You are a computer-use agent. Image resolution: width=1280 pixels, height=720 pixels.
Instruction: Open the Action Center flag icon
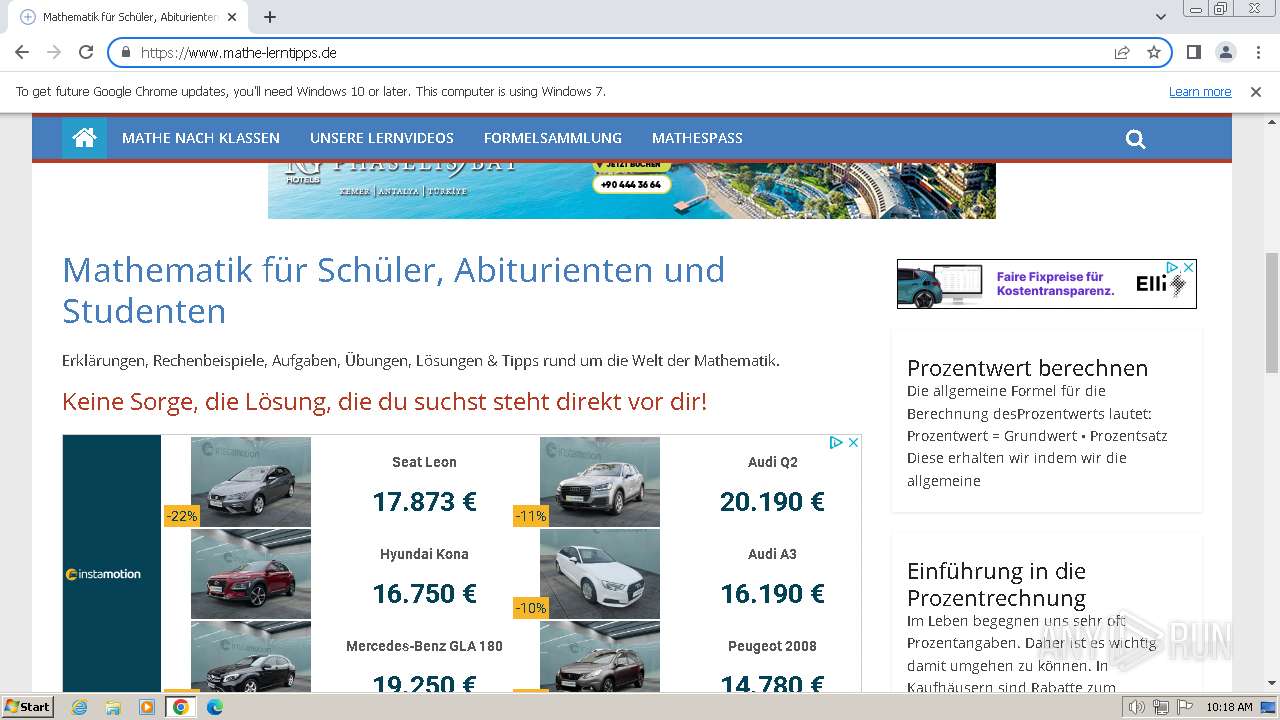click(1183, 707)
